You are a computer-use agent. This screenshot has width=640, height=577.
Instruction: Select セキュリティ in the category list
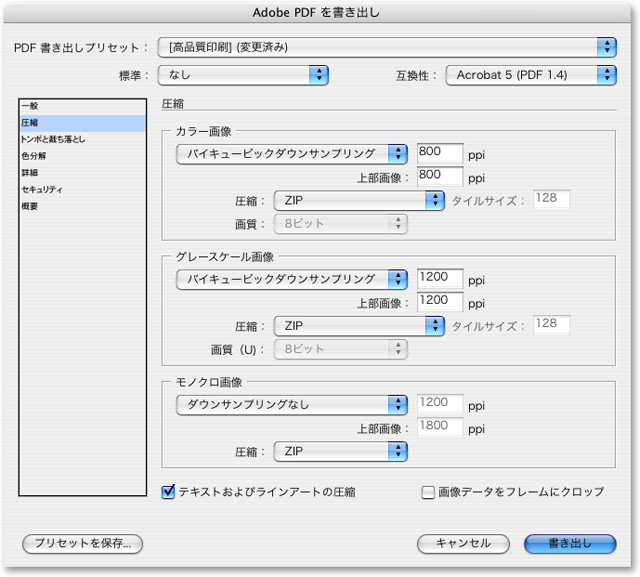[x=42, y=189]
